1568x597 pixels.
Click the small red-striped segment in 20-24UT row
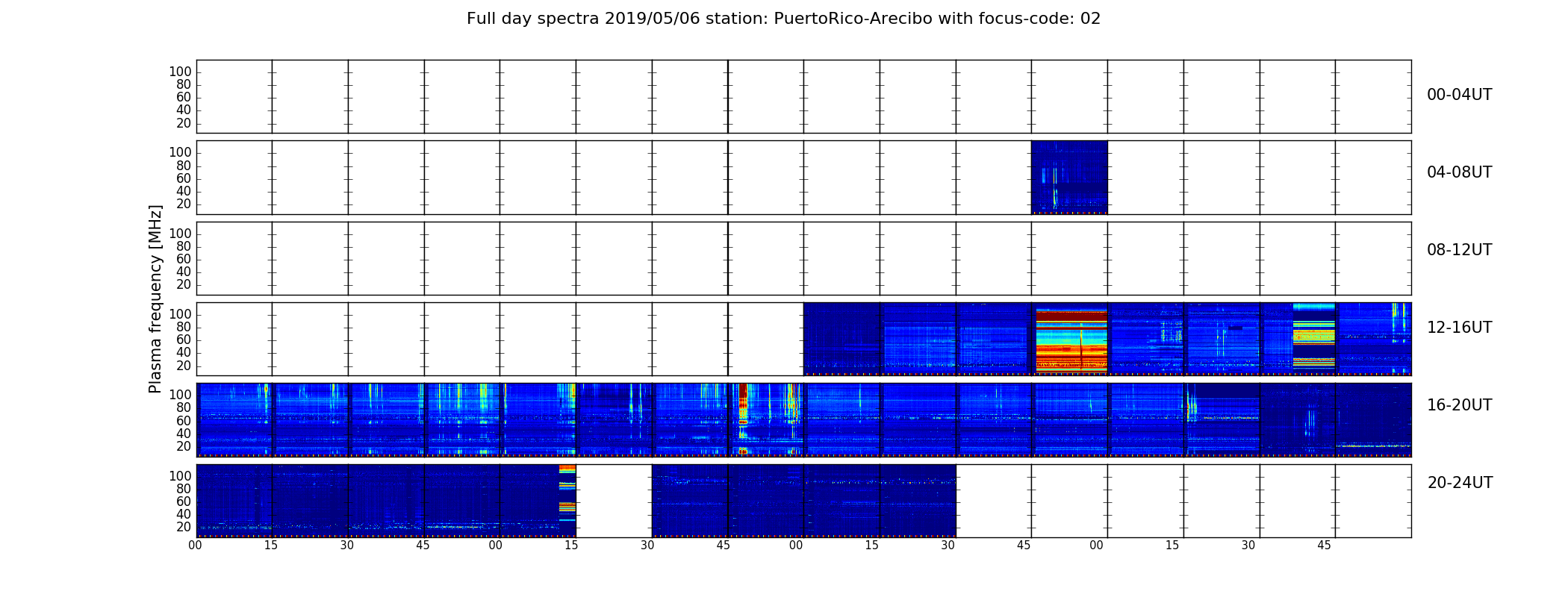click(567, 500)
